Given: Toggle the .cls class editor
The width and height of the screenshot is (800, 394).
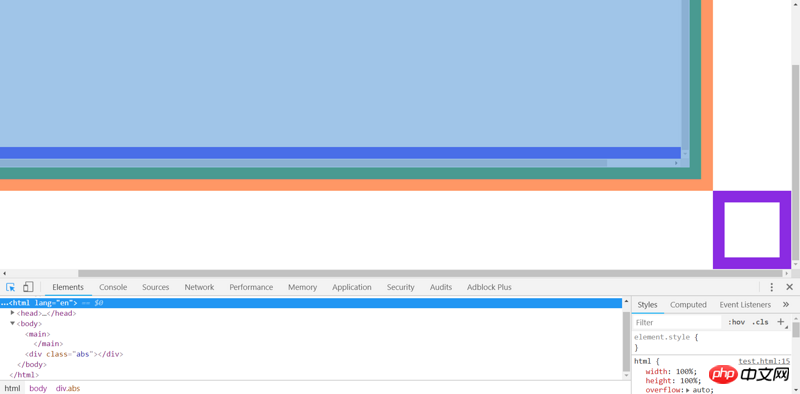Looking at the screenshot, I should point(760,323).
